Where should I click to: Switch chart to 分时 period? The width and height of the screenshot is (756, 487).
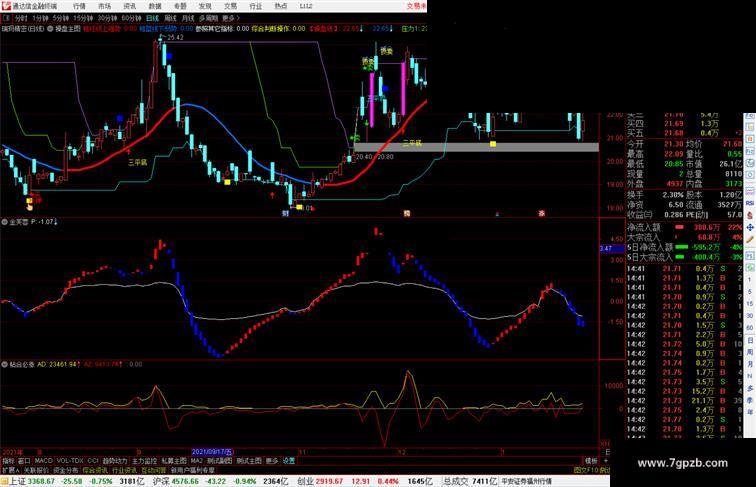pos(21,18)
